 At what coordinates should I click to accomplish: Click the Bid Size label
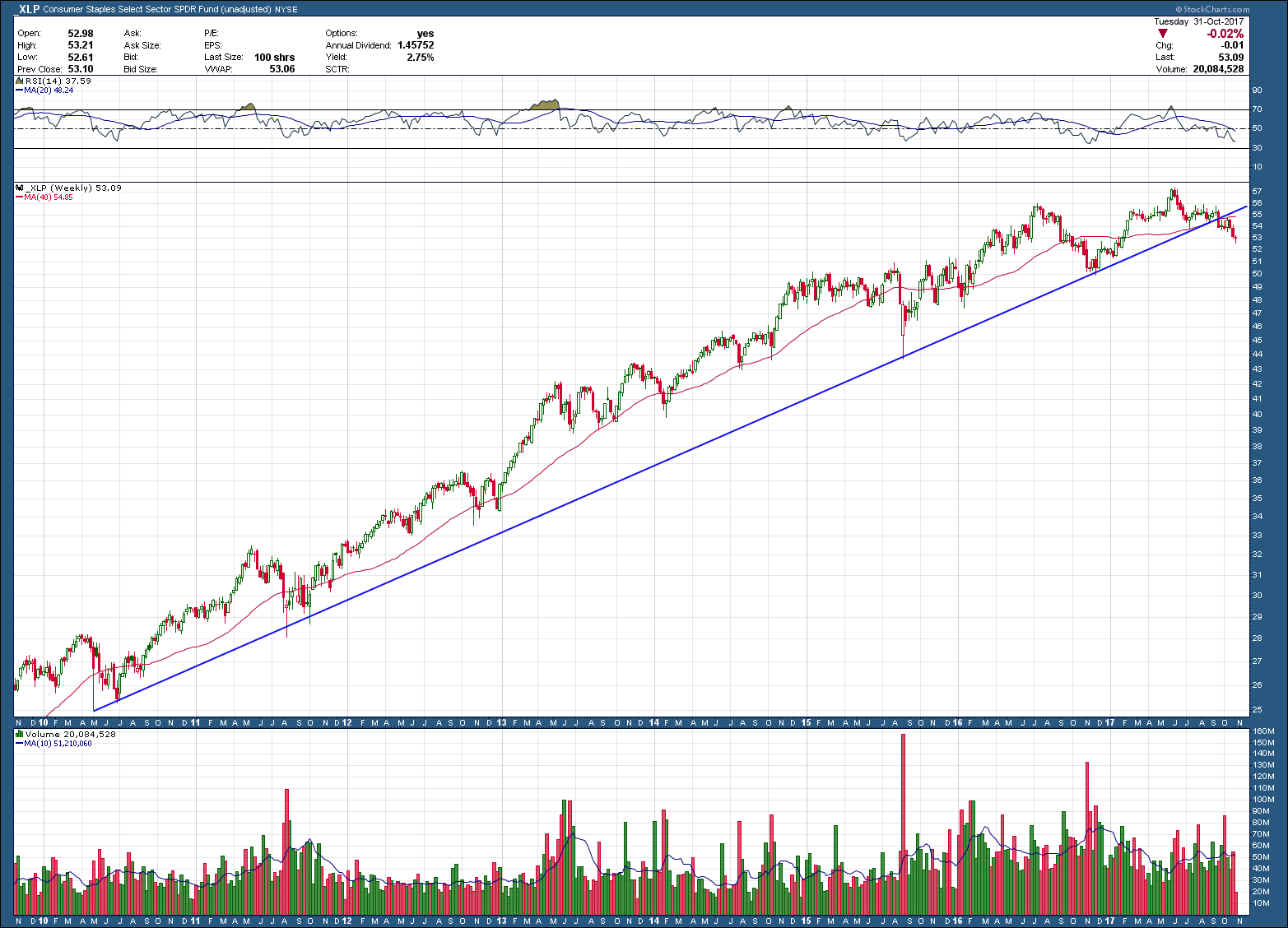pyautogui.click(x=141, y=70)
